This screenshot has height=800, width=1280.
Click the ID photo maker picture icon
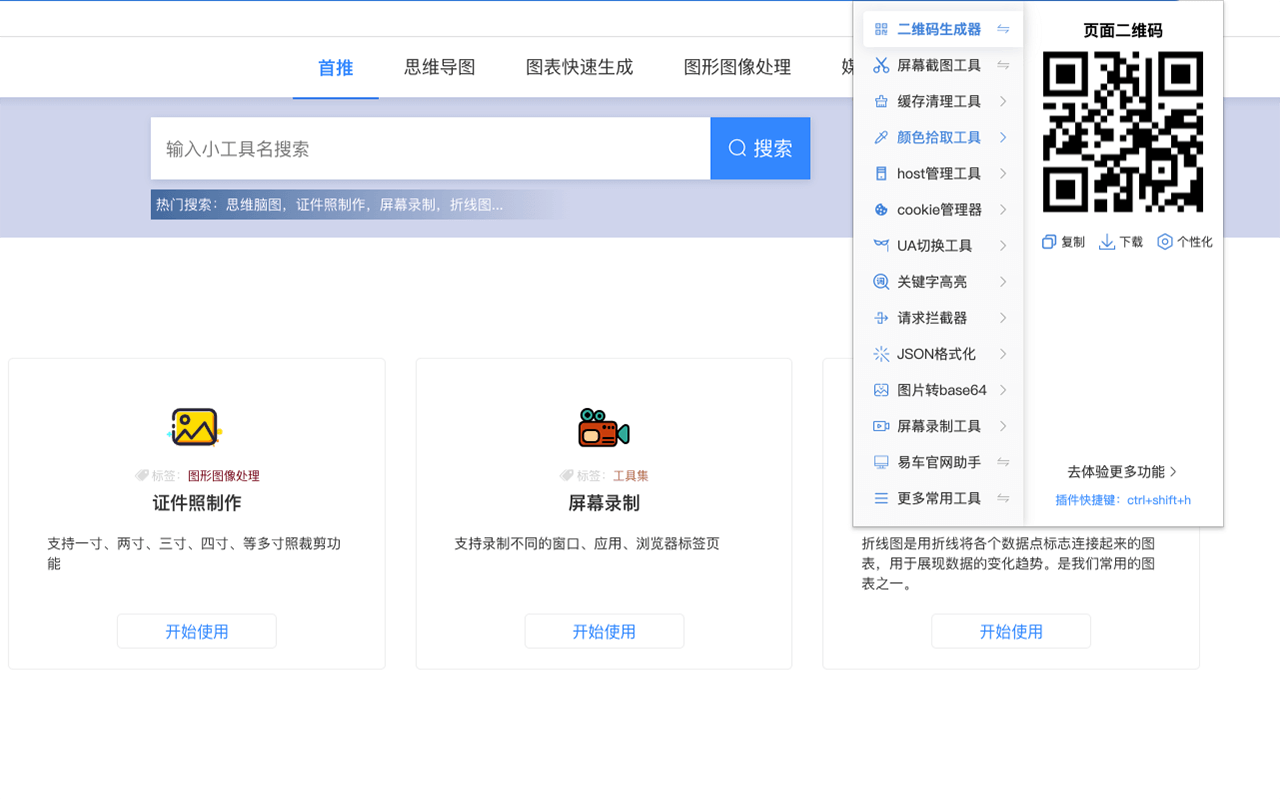195,428
